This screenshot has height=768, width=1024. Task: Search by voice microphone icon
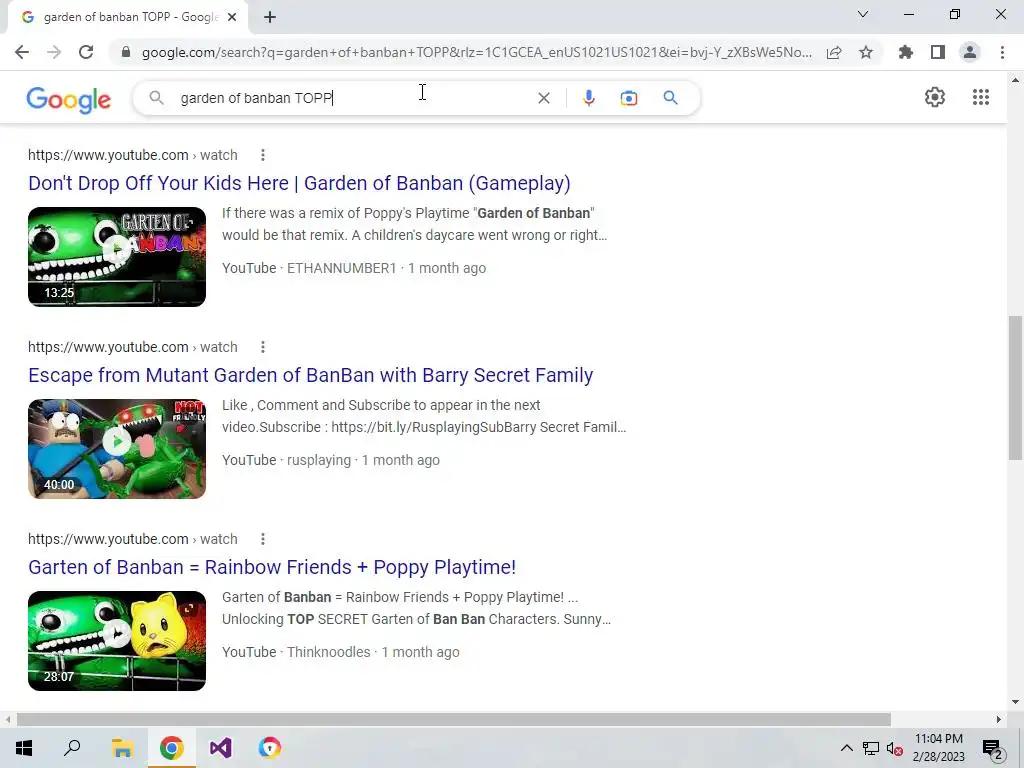(588, 98)
